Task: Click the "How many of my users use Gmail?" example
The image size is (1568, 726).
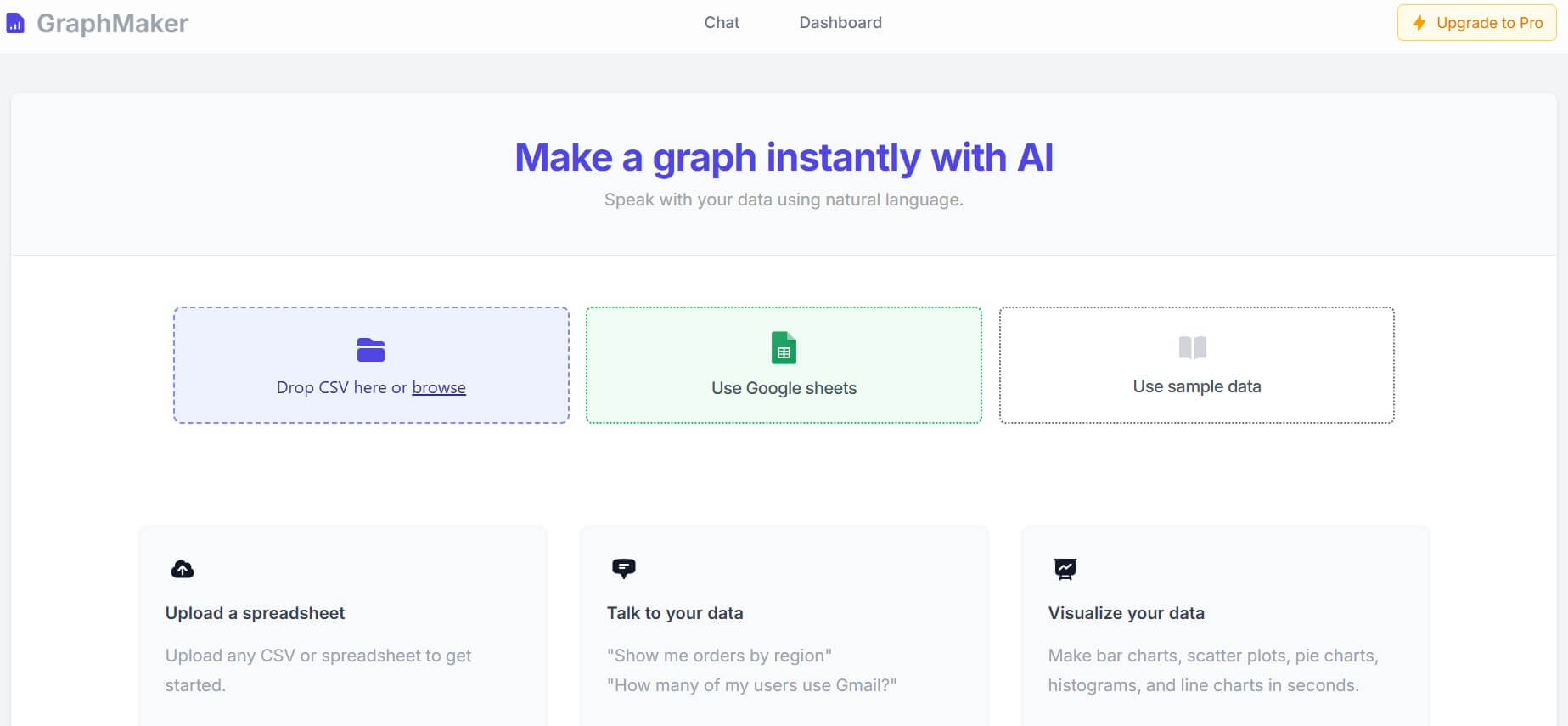Action: point(751,685)
